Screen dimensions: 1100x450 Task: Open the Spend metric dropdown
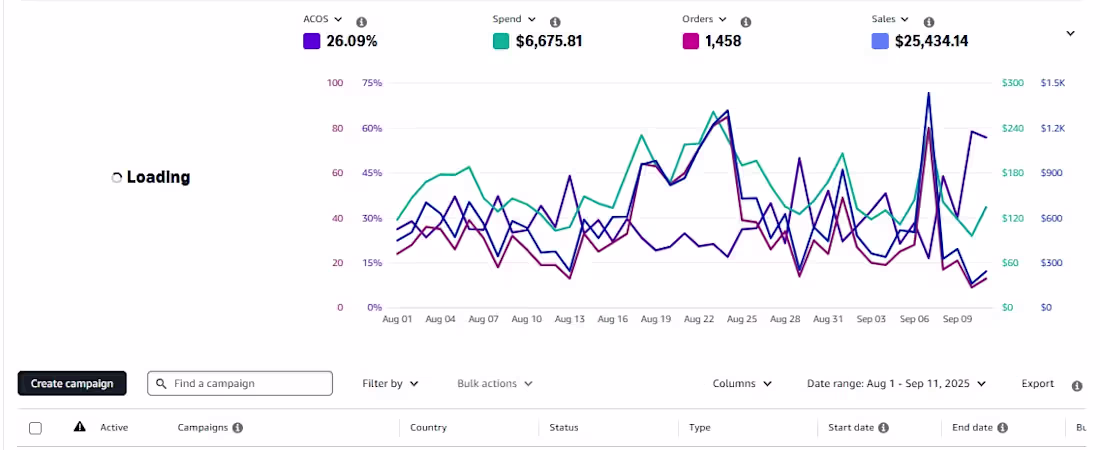tap(514, 20)
